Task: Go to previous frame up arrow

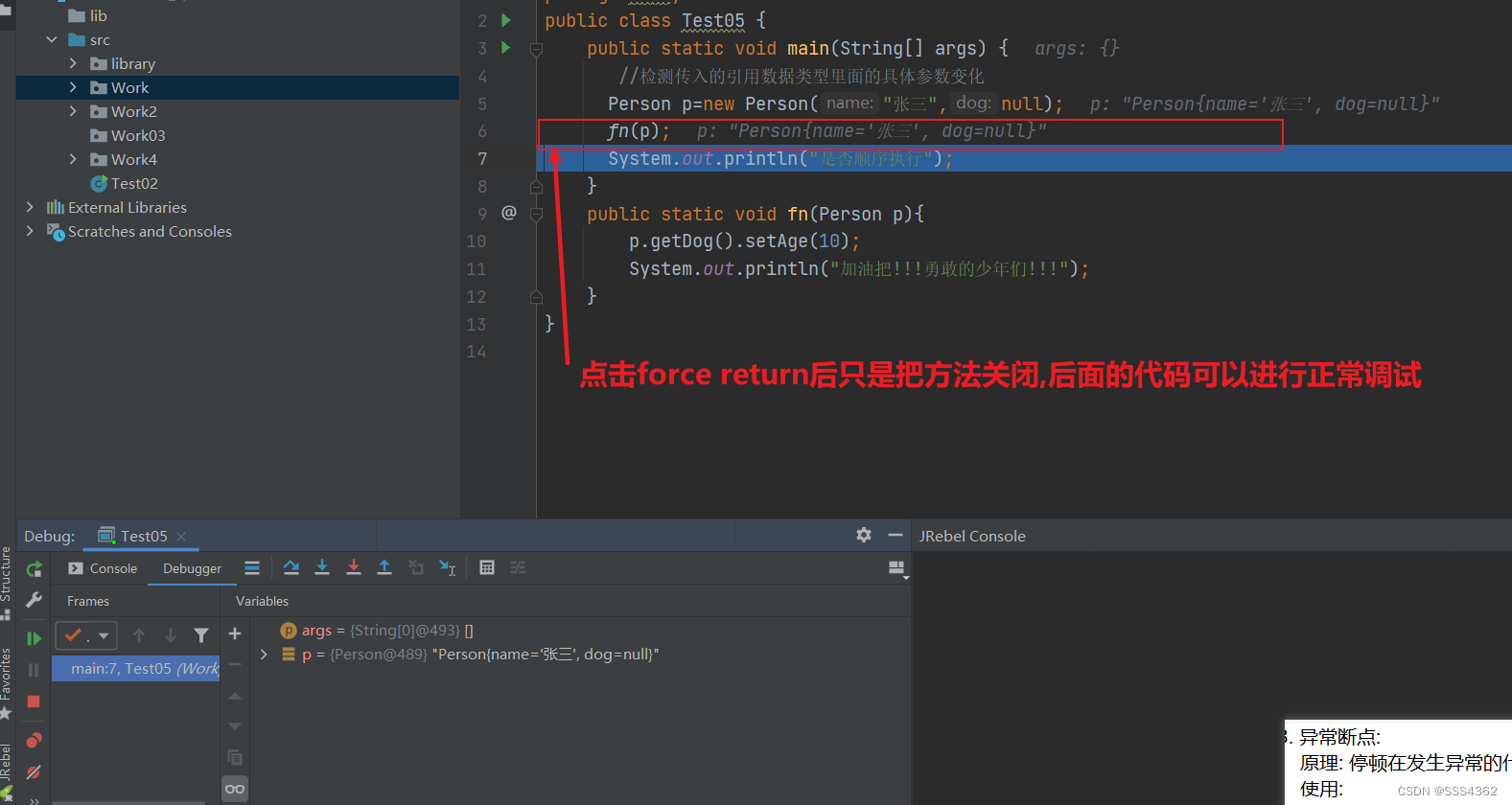Action: 139,634
